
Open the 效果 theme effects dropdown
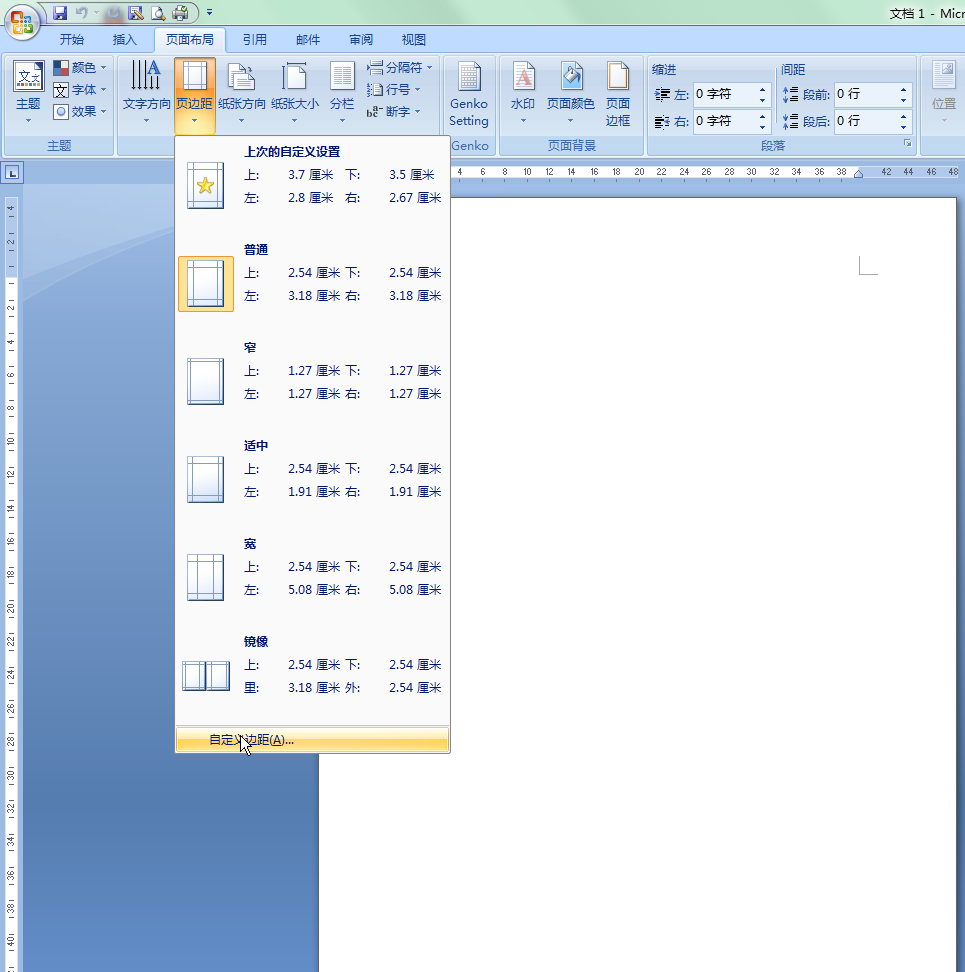(x=79, y=112)
